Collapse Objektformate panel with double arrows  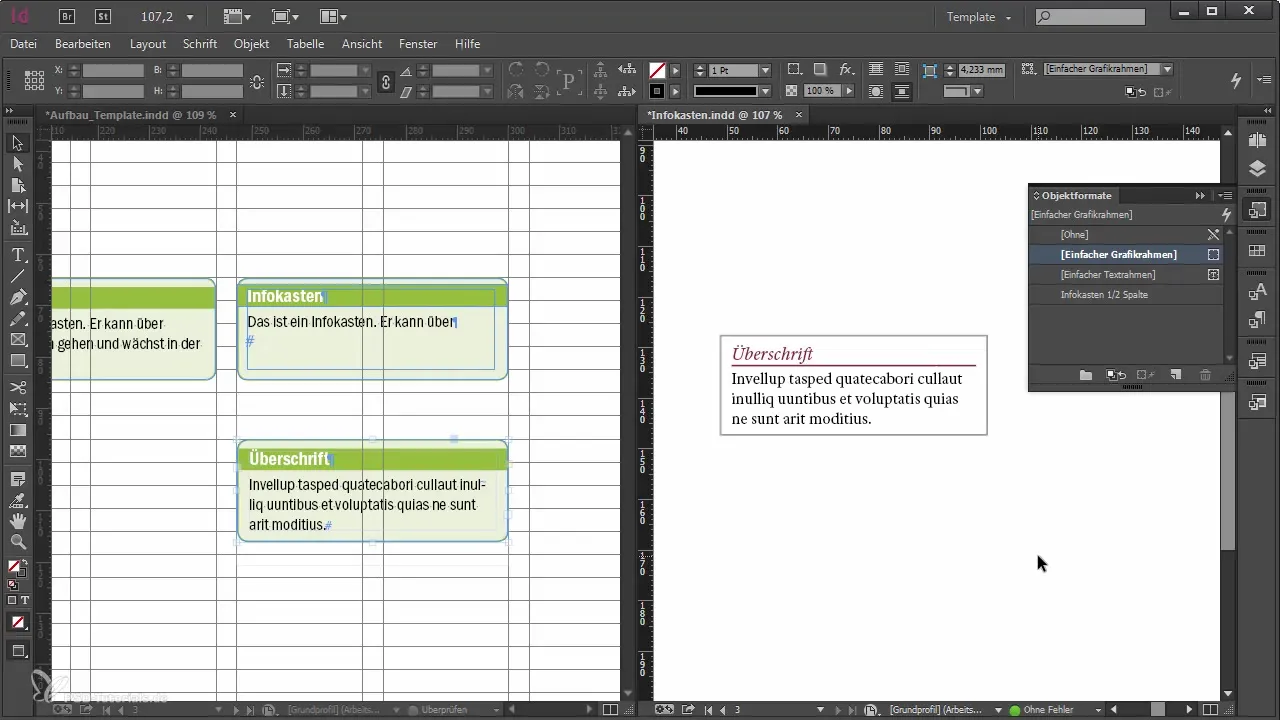(1200, 196)
